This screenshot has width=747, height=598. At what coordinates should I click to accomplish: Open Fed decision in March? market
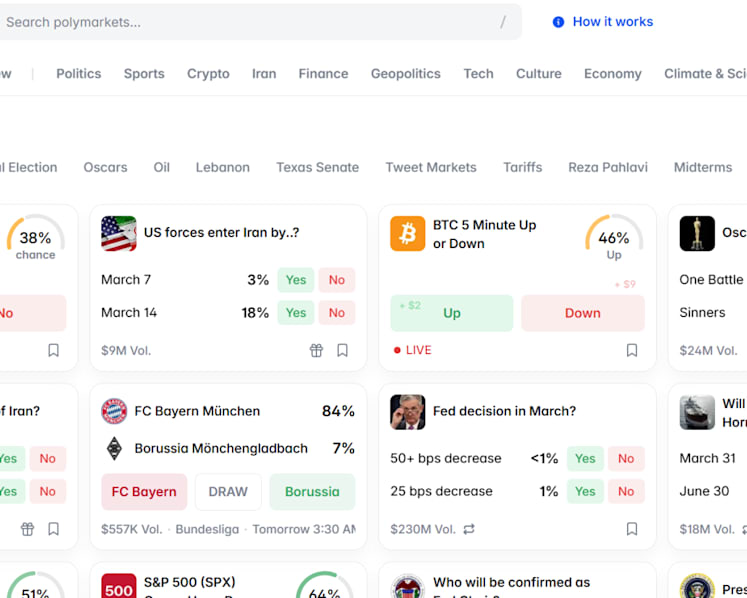click(504, 411)
